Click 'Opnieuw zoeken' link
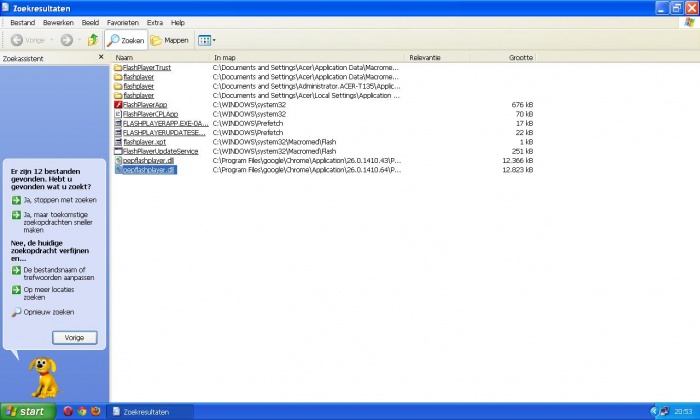700x420 pixels. [50, 312]
